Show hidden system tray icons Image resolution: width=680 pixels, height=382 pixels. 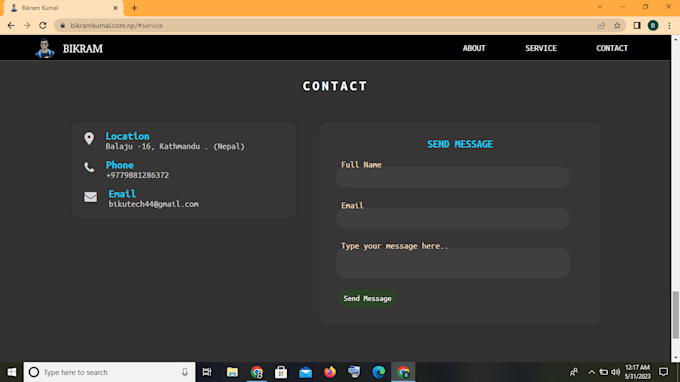point(591,372)
